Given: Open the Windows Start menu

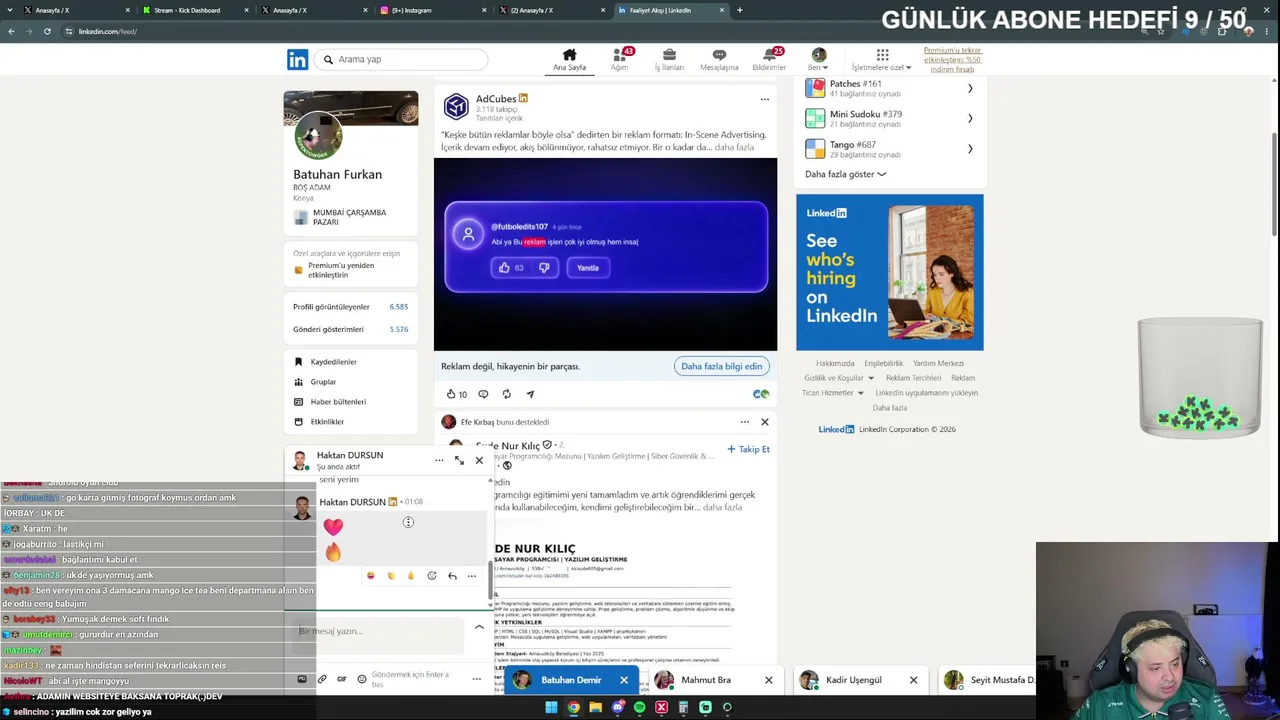Looking at the screenshot, I should (551, 708).
